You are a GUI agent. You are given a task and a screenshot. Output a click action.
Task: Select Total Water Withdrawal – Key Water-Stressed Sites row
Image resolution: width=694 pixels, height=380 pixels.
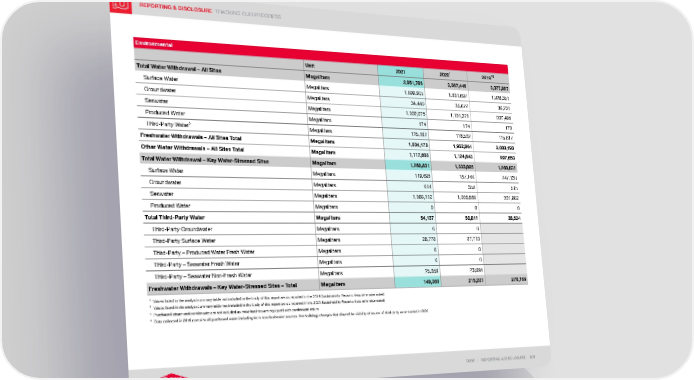328,162
